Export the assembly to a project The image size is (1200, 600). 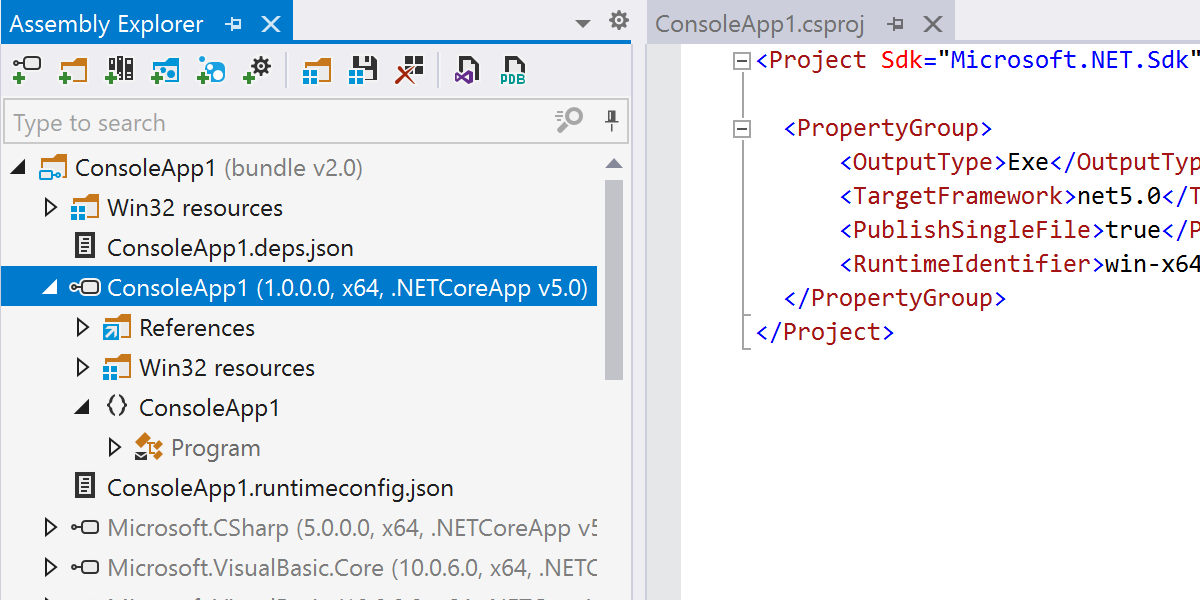click(316, 70)
